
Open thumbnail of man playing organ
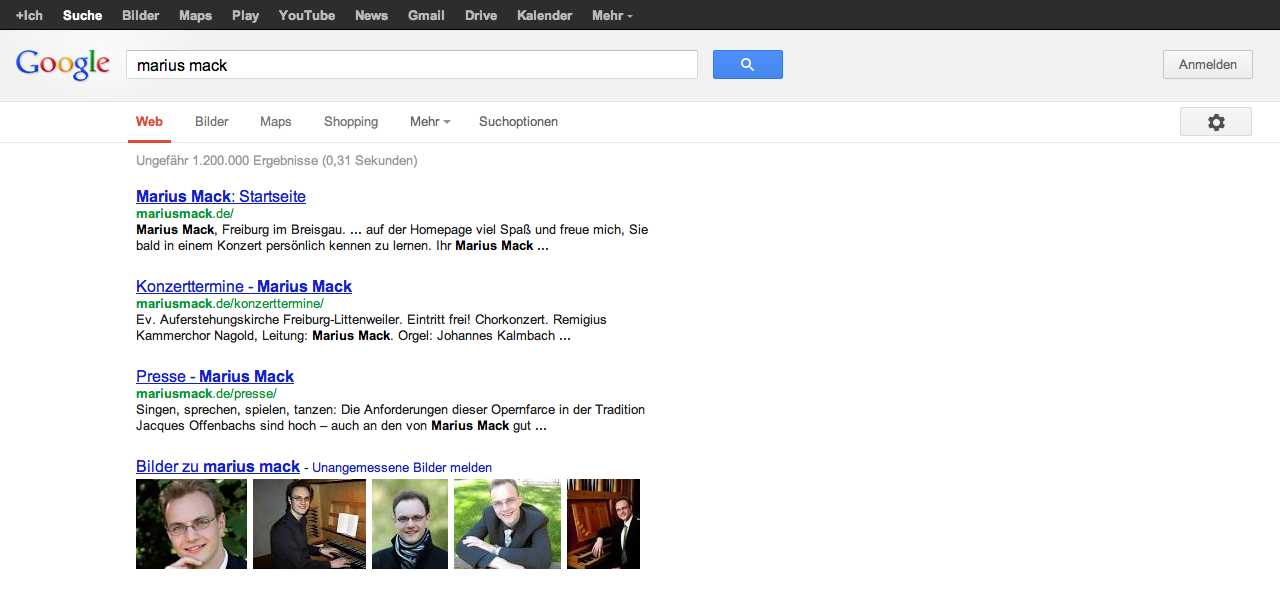point(309,524)
